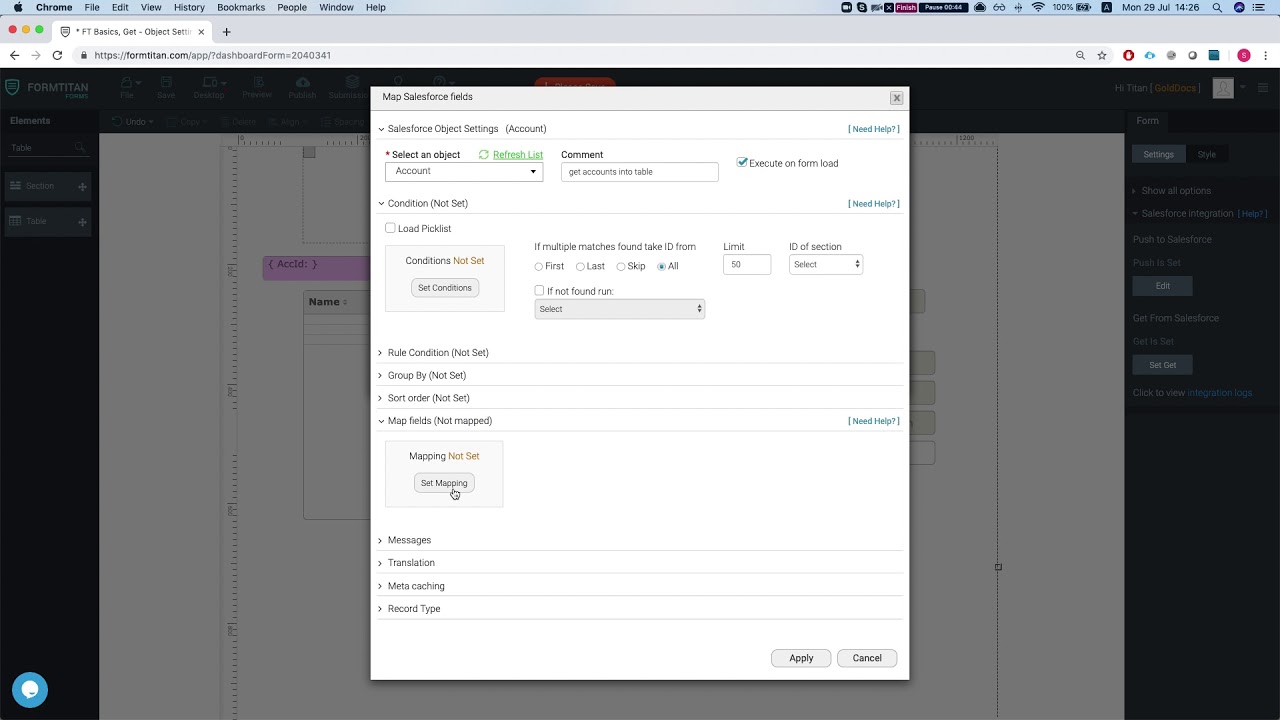This screenshot has height=720, width=1280.
Task: Open the Bookmarks menu in the menu bar
Action: coord(241,7)
